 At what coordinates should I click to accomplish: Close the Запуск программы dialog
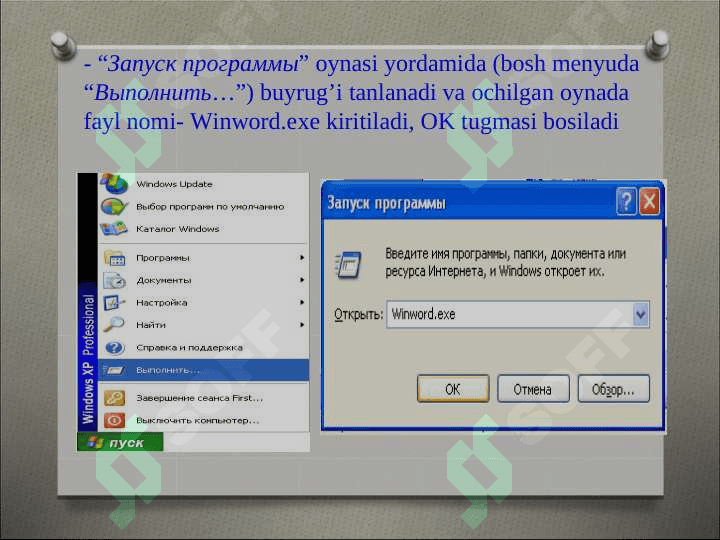[x=649, y=201]
